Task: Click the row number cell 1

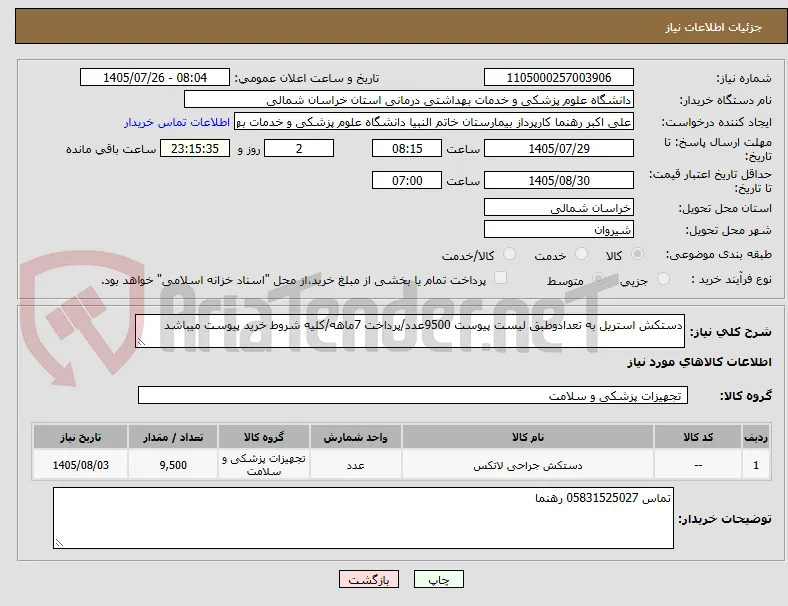Action: 756,465
